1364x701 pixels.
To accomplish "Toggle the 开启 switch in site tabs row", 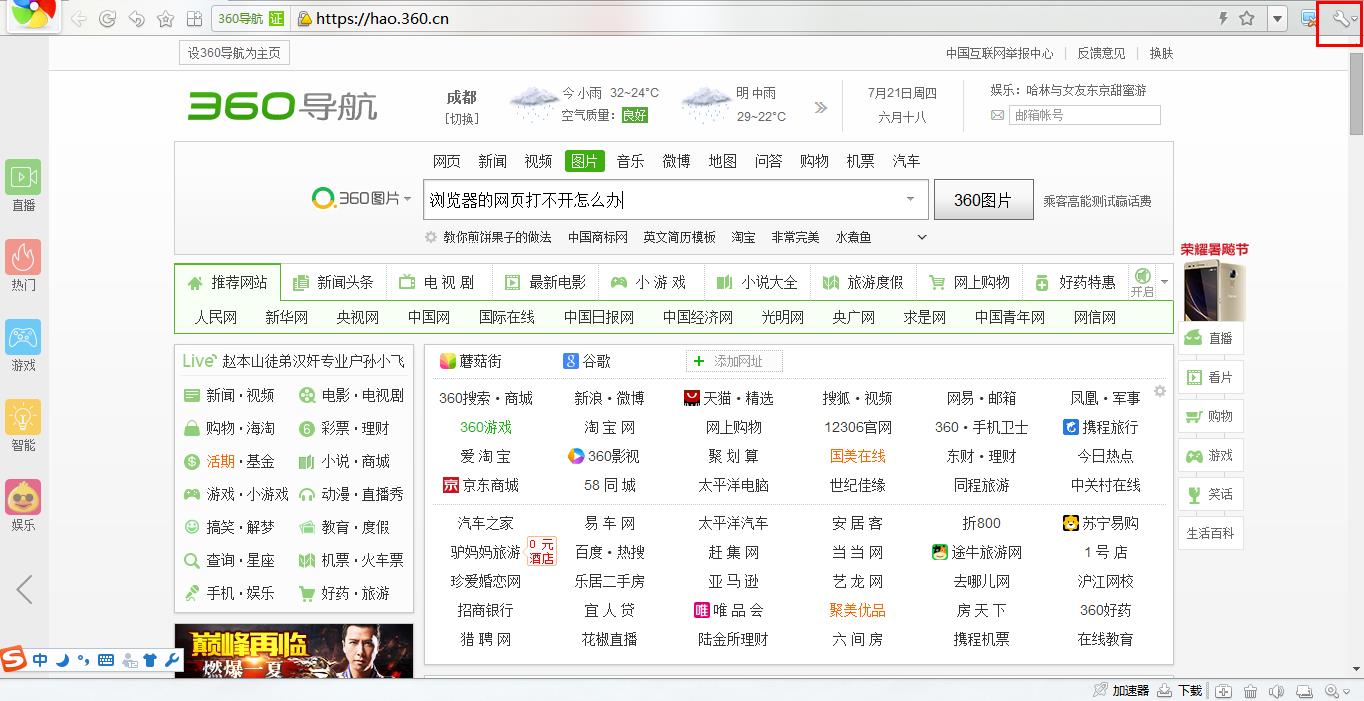I will click(x=1142, y=282).
